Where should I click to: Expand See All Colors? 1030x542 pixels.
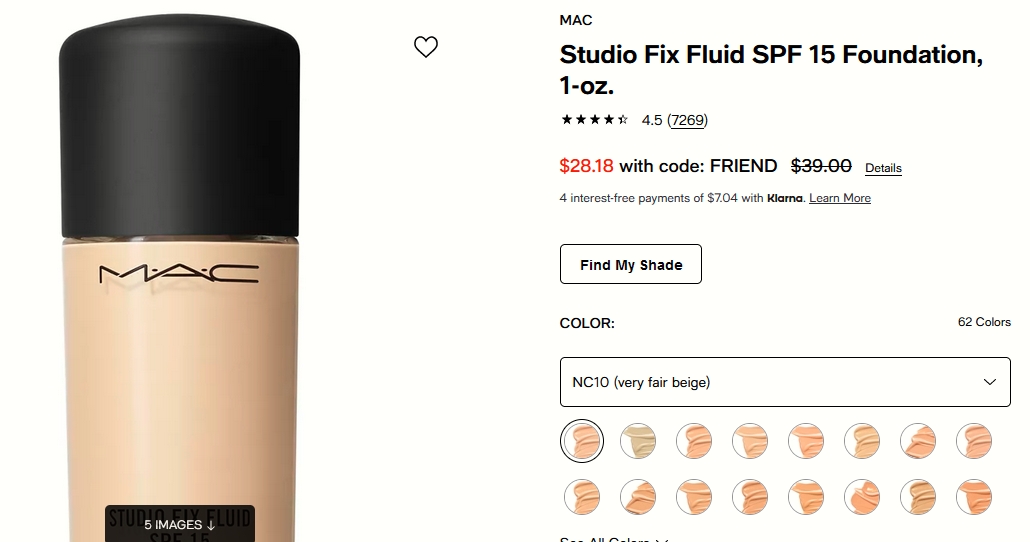coord(614,539)
